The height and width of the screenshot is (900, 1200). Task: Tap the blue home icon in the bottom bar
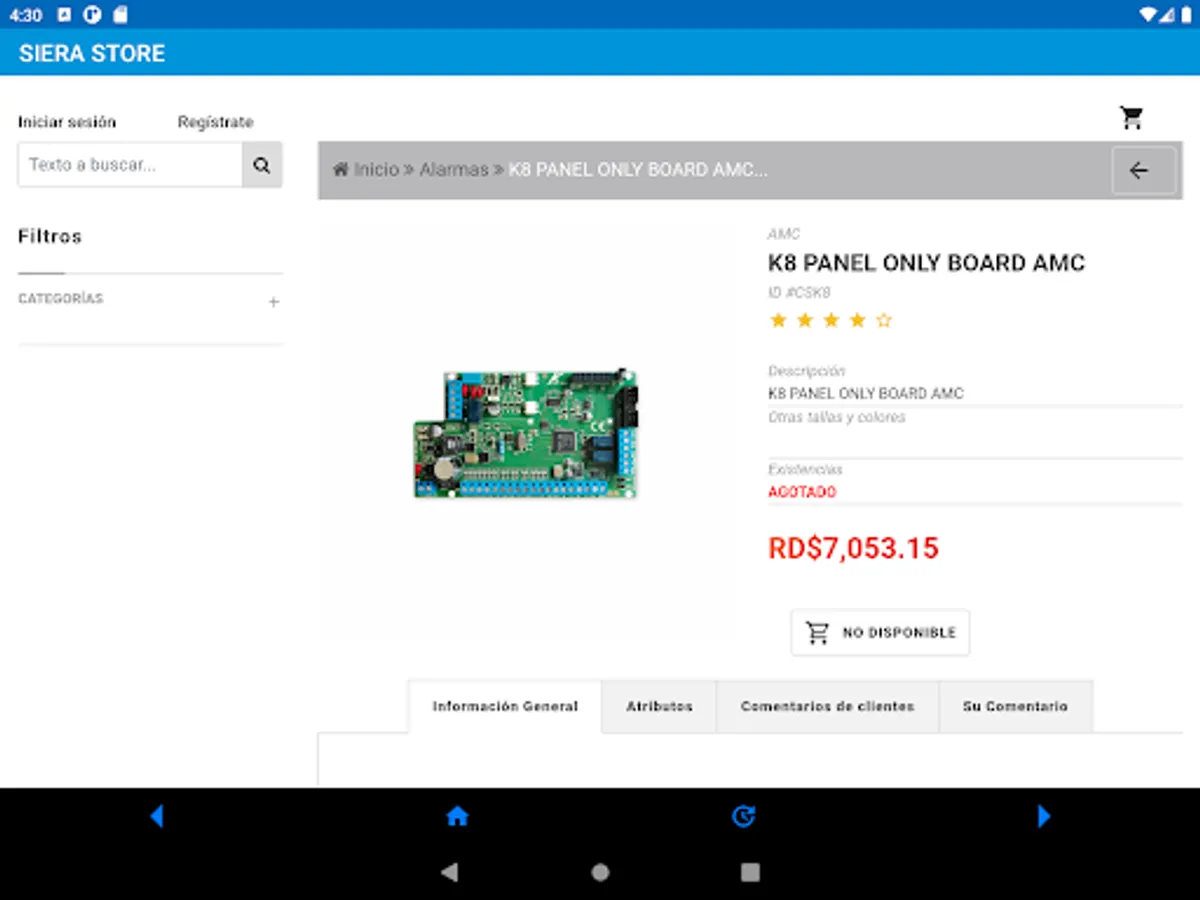point(457,817)
